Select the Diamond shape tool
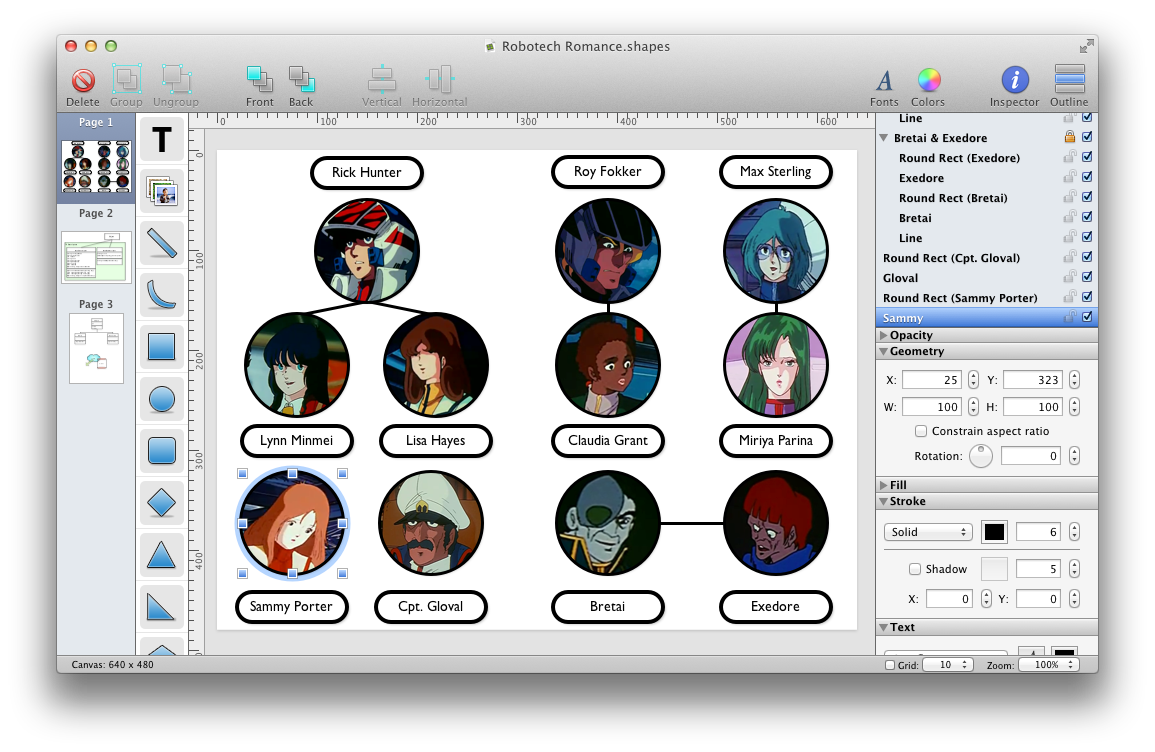1155x752 pixels. (x=161, y=503)
